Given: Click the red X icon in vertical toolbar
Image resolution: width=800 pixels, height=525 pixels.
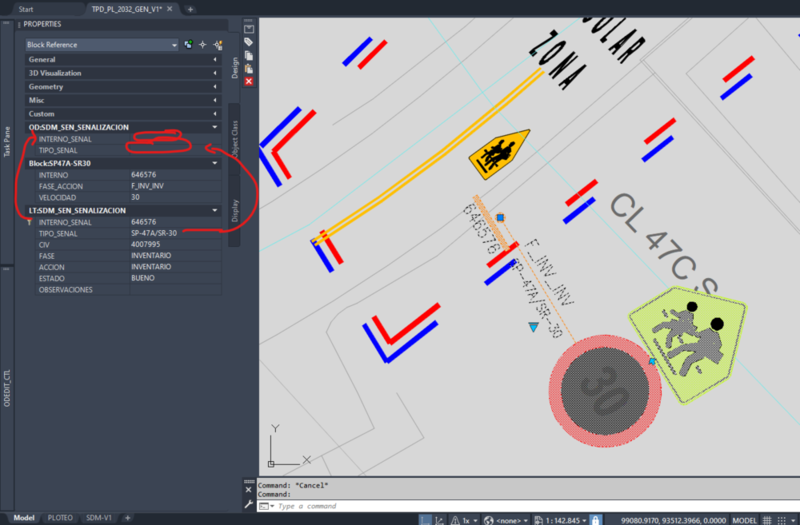Looking at the screenshot, I should pos(249,81).
